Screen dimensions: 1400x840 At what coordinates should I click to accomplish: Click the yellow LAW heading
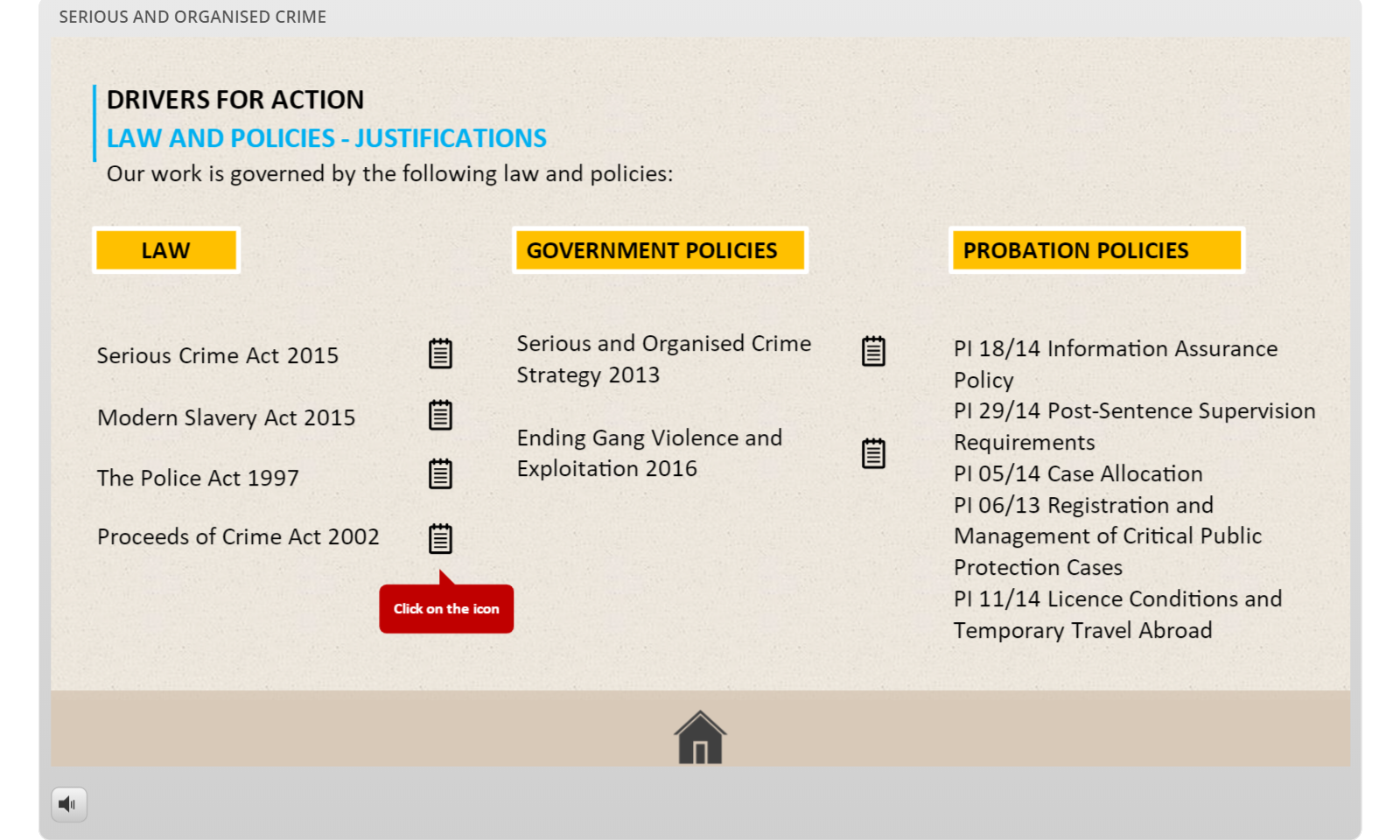(166, 251)
